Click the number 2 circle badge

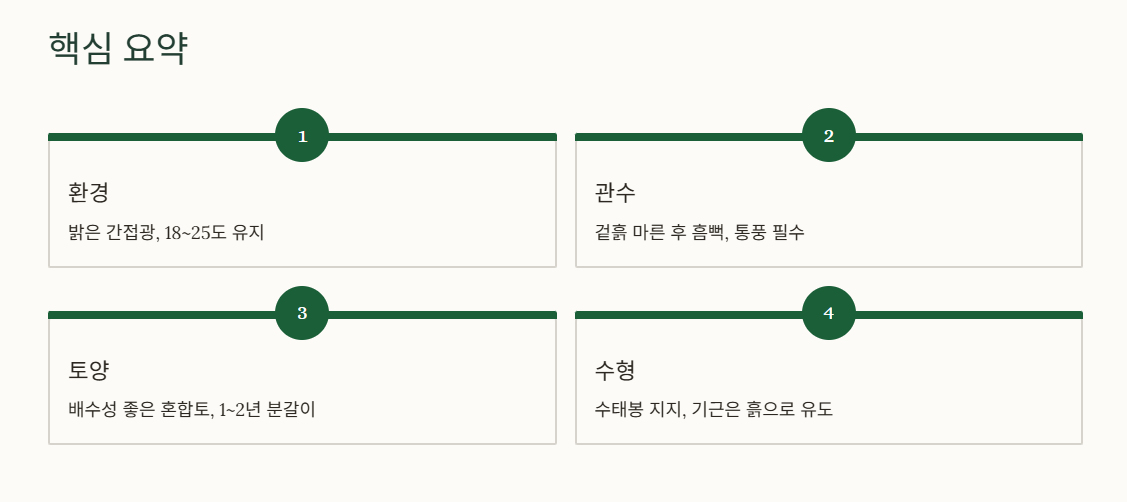pos(829,135)
